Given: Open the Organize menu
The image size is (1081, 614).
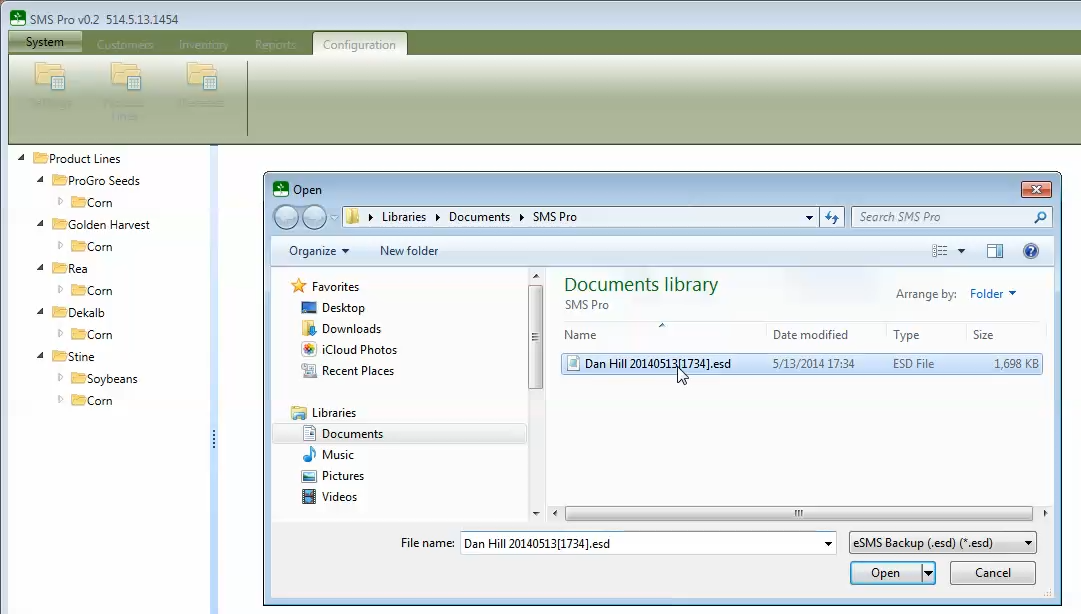Looking at the screenshot, I should click(319, 251).
